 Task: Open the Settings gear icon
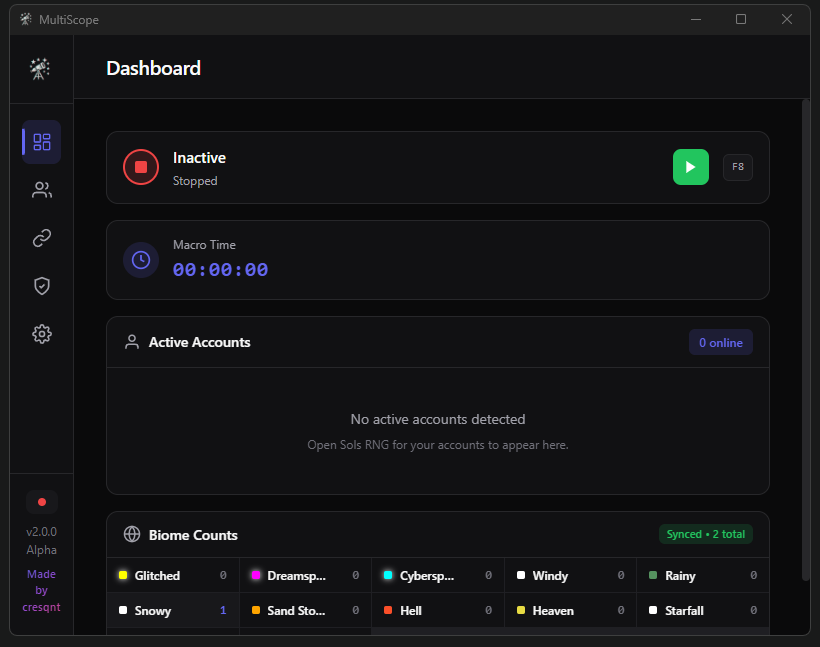41,334
